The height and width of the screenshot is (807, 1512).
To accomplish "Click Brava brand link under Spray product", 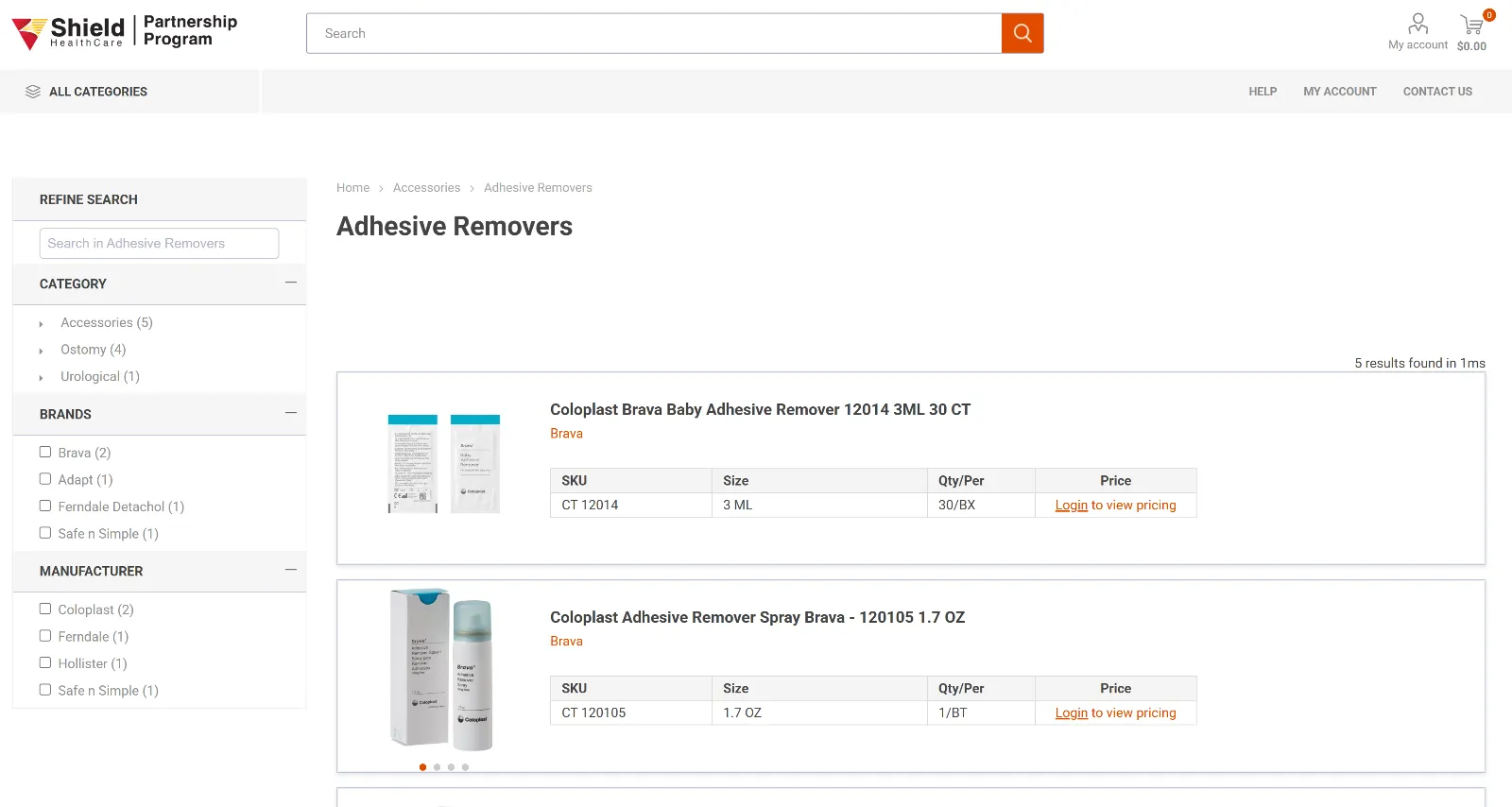I will click(566, 642).
